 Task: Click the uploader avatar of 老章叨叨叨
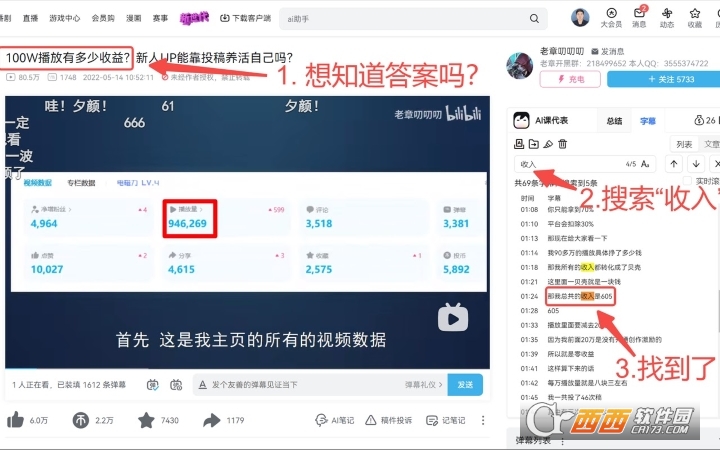pyautogui.click(x=520, y=65)
